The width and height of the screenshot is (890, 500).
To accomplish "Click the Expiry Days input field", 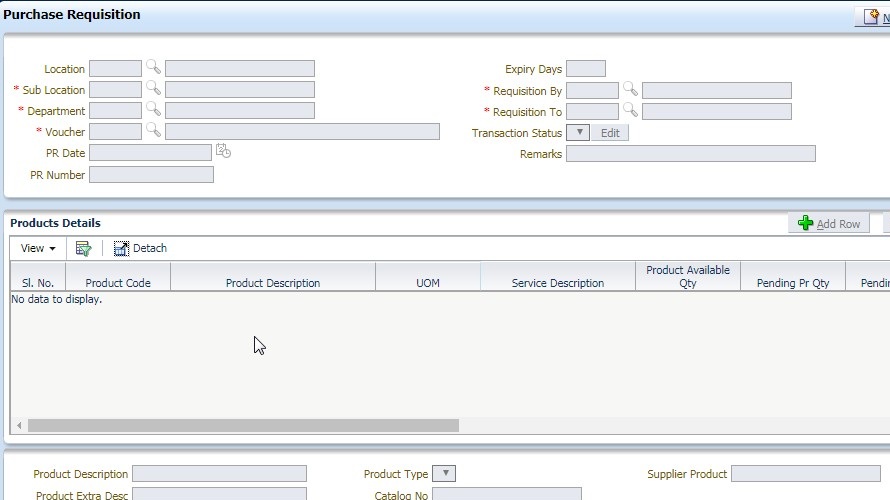I will (x=586, y=69).
